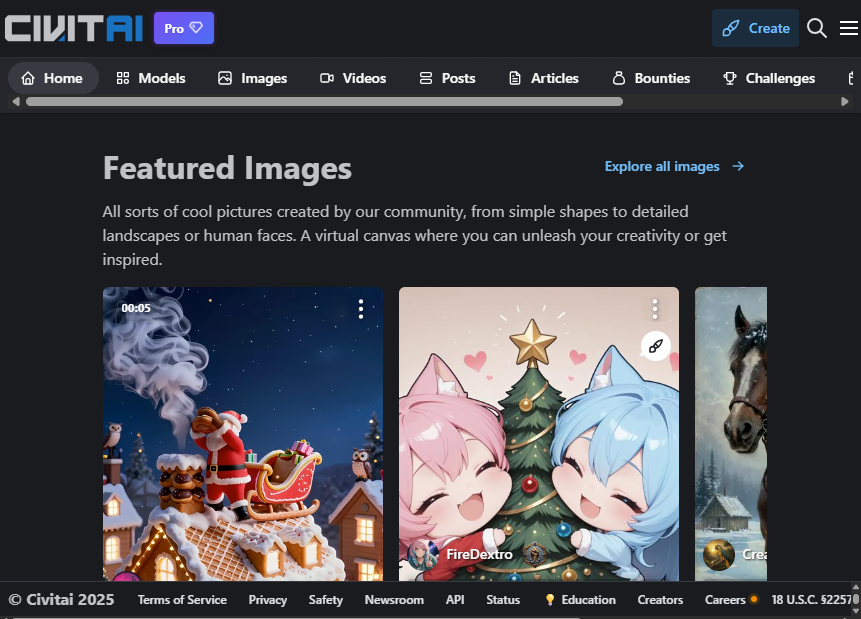Switch to the Images tab
This screenshot has width=861, height=619.
pos(252,78)
